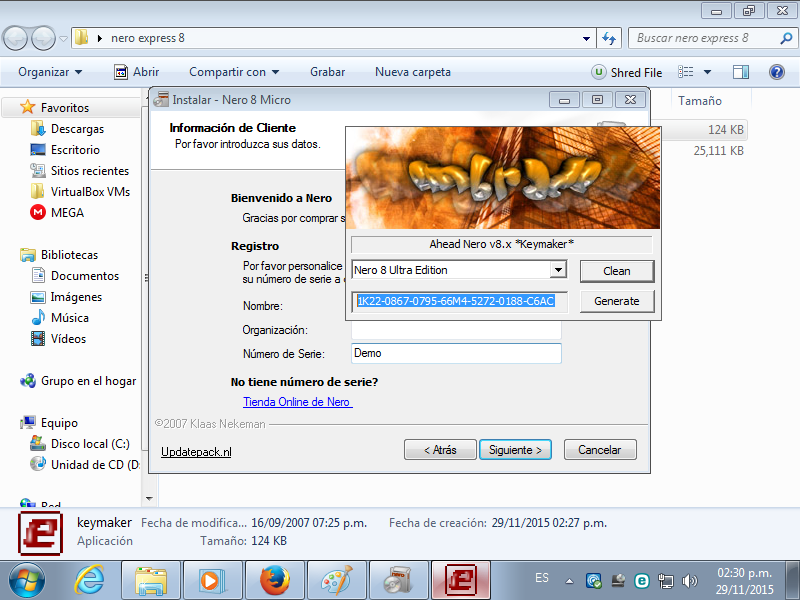
Task: Click the Número de Serie field
Action: (456, 353)
